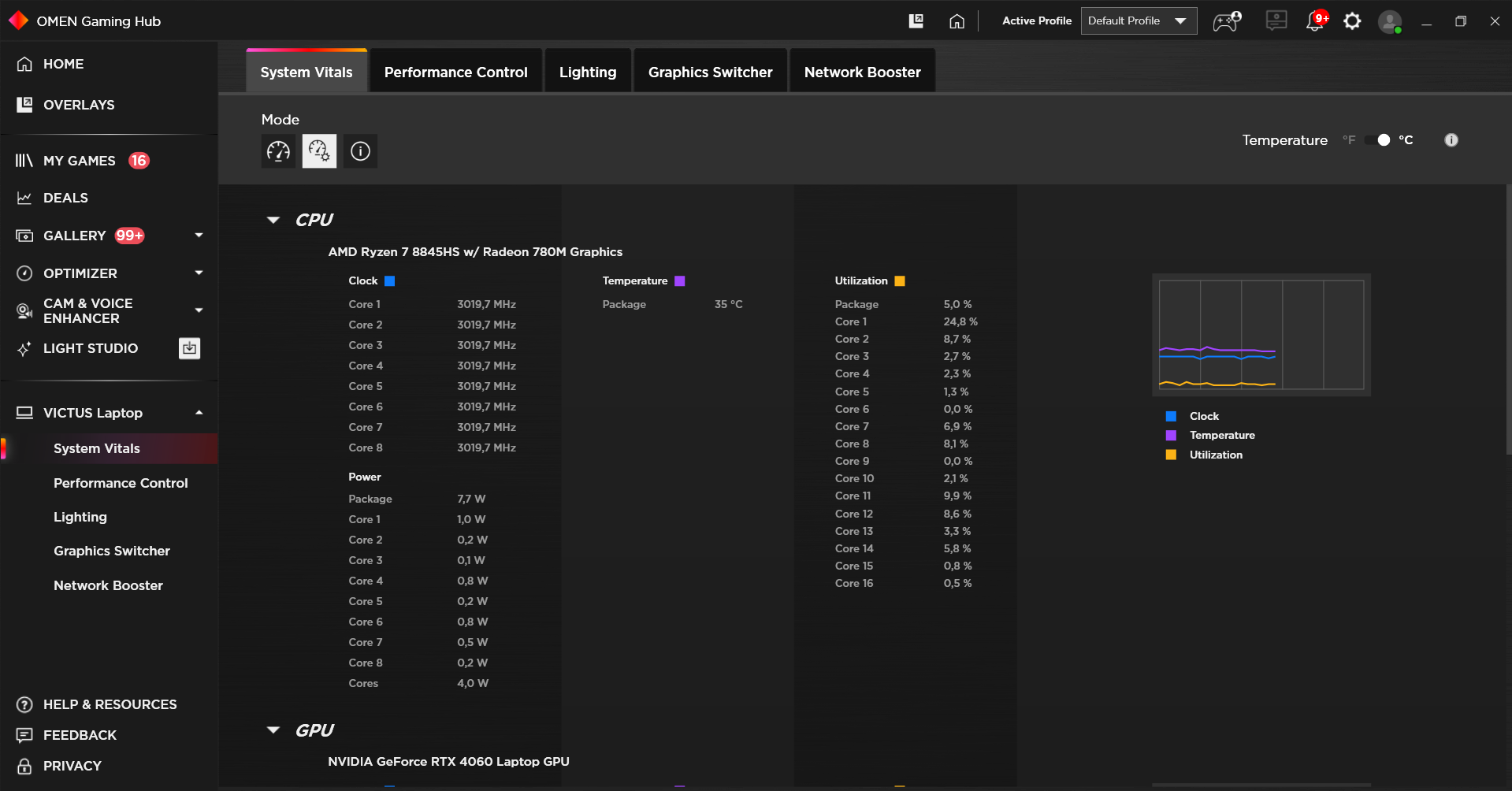Click the yellow Utilization legend swatch
The image size is (1512, 791).
click(1171, 455)
